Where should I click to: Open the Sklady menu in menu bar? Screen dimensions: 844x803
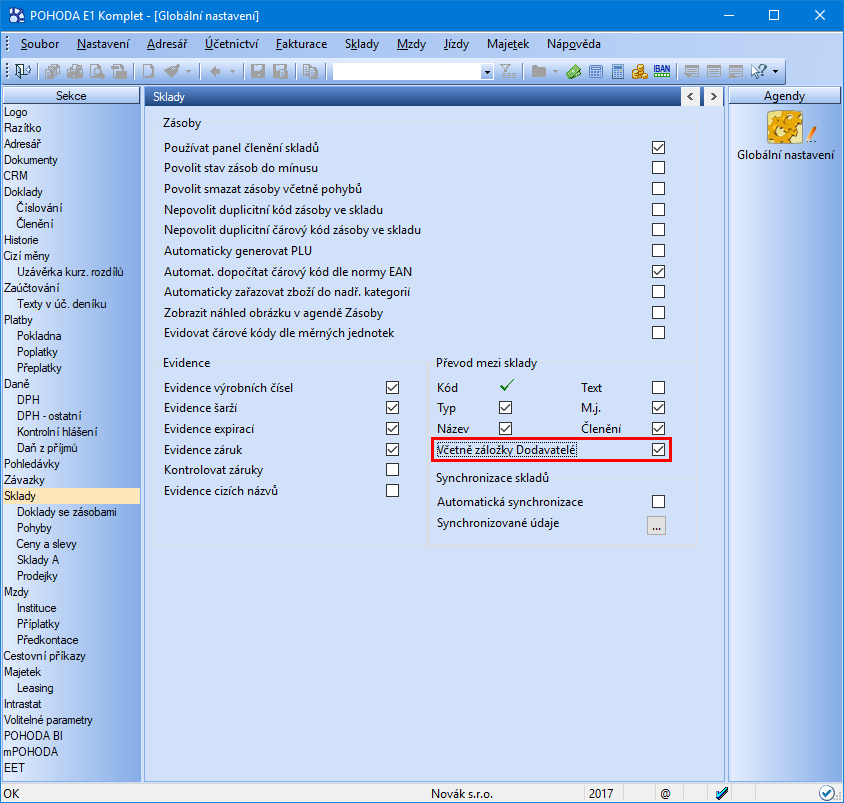coord(362,44)
